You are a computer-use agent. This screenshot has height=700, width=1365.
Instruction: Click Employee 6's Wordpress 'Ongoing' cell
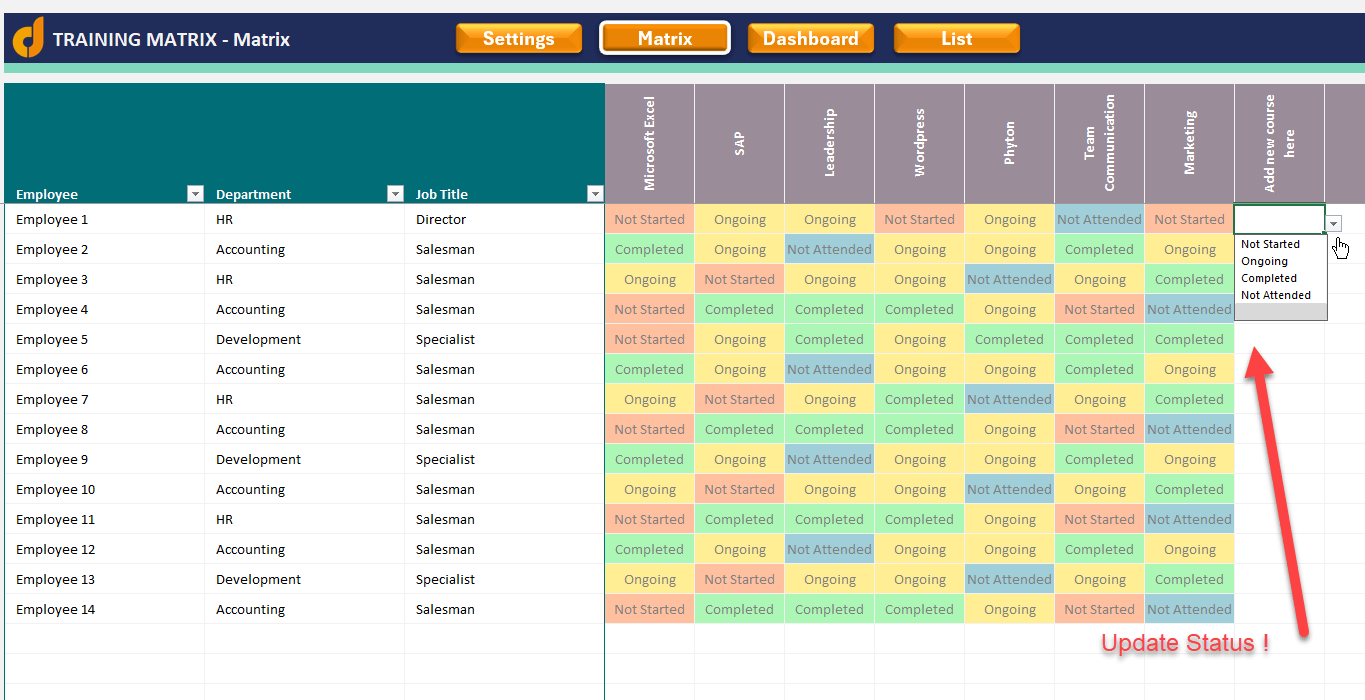pyautogui.click(x=920, y=369)
